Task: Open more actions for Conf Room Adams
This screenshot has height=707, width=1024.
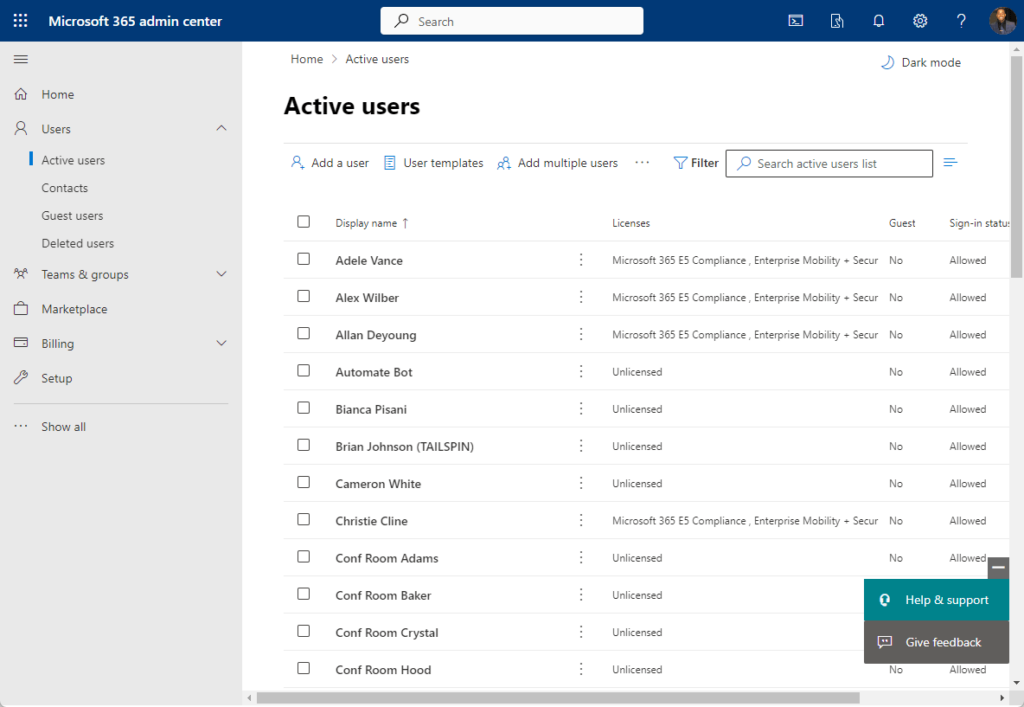Action: [581, 558]
